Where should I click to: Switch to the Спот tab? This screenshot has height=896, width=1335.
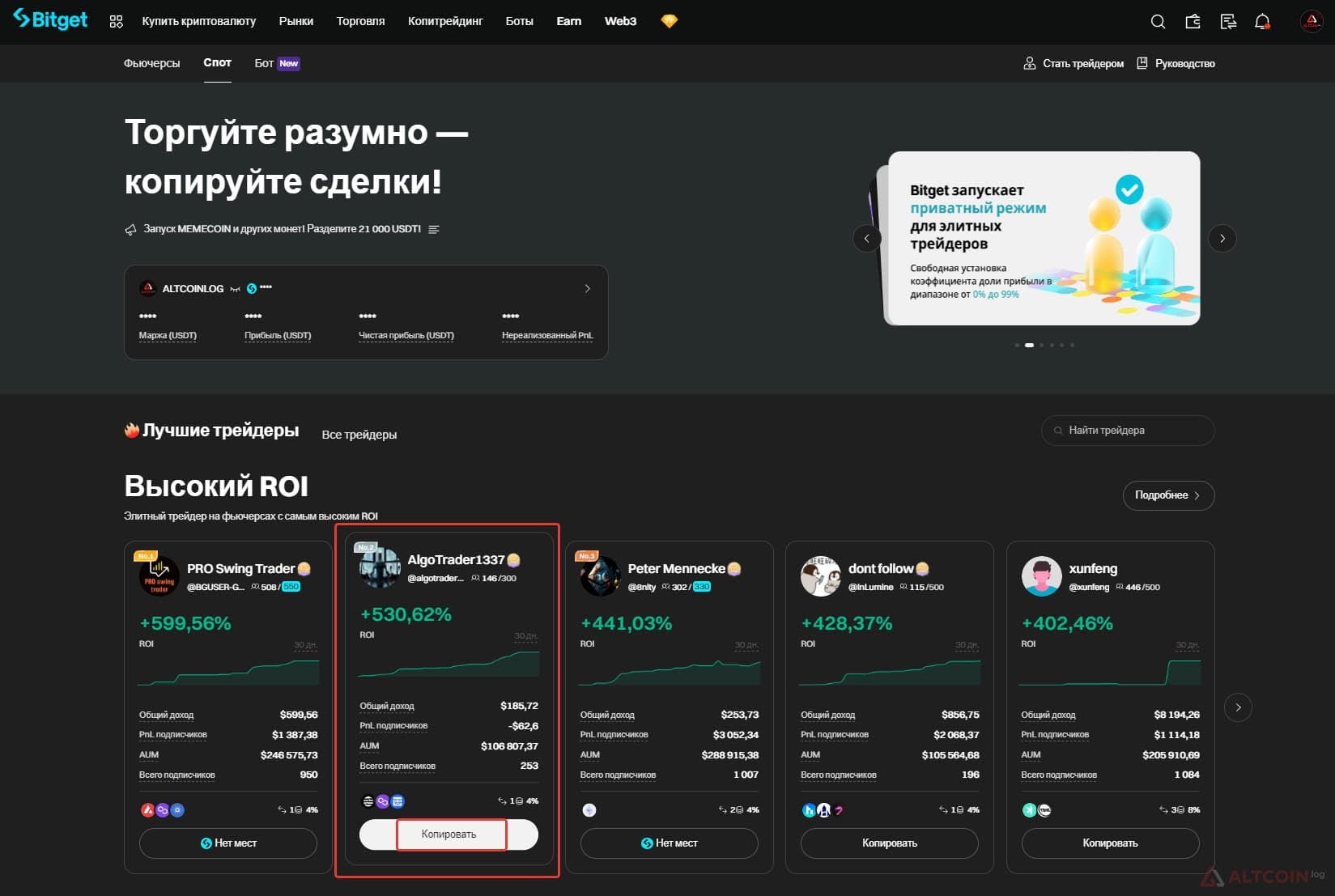tap(217, 62)
